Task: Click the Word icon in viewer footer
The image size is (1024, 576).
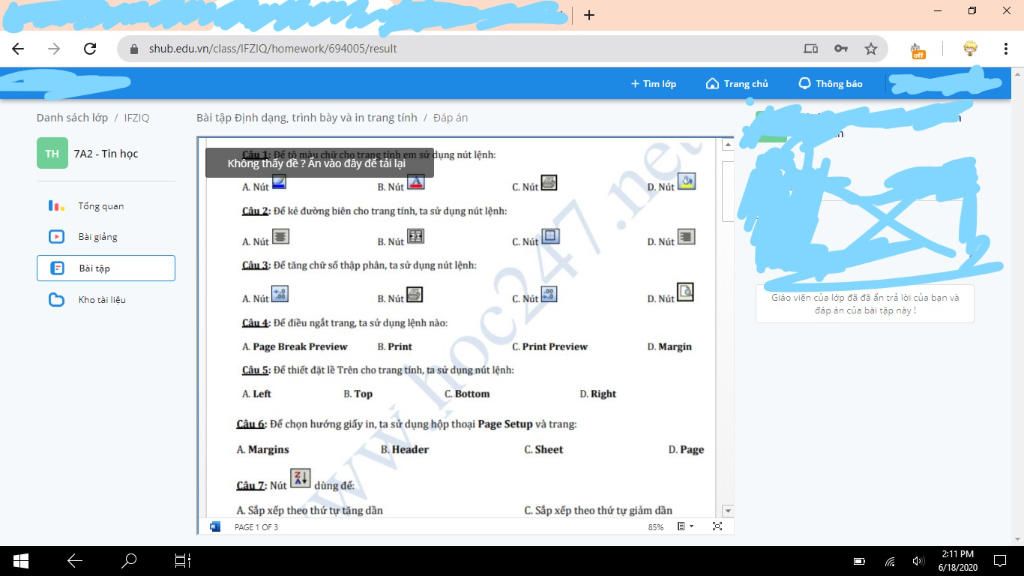Action: click(x=215, y=526)
